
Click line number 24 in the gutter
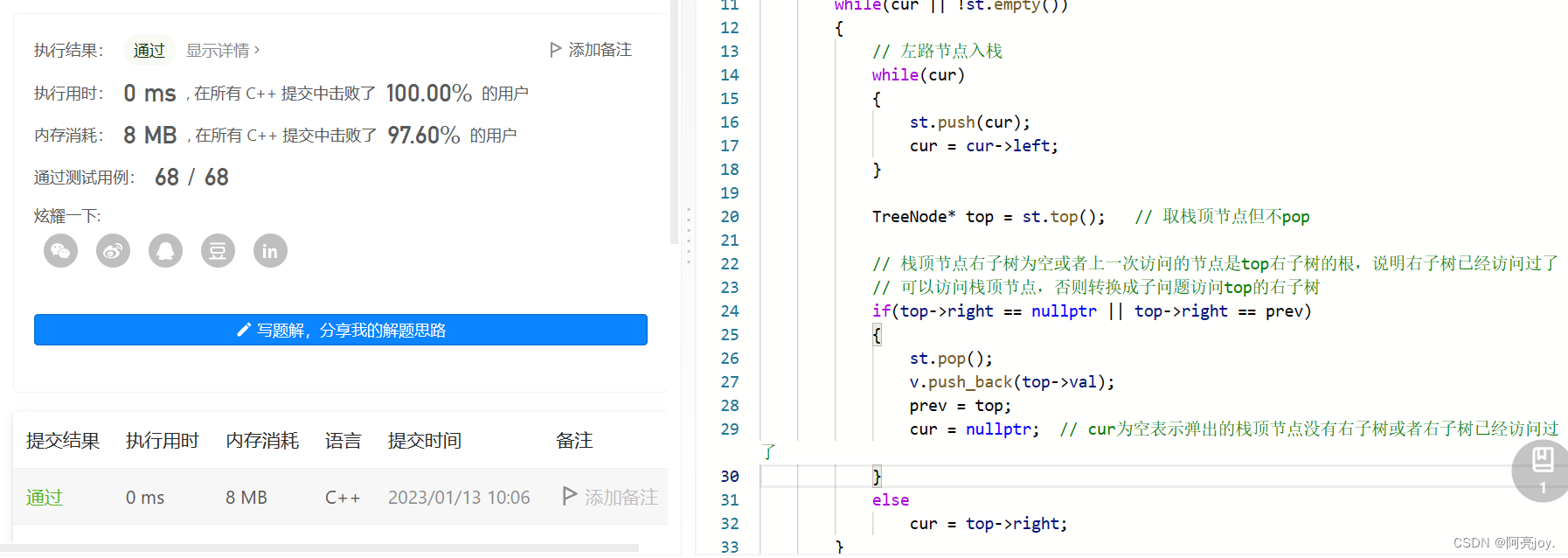(x=730, y=310)
